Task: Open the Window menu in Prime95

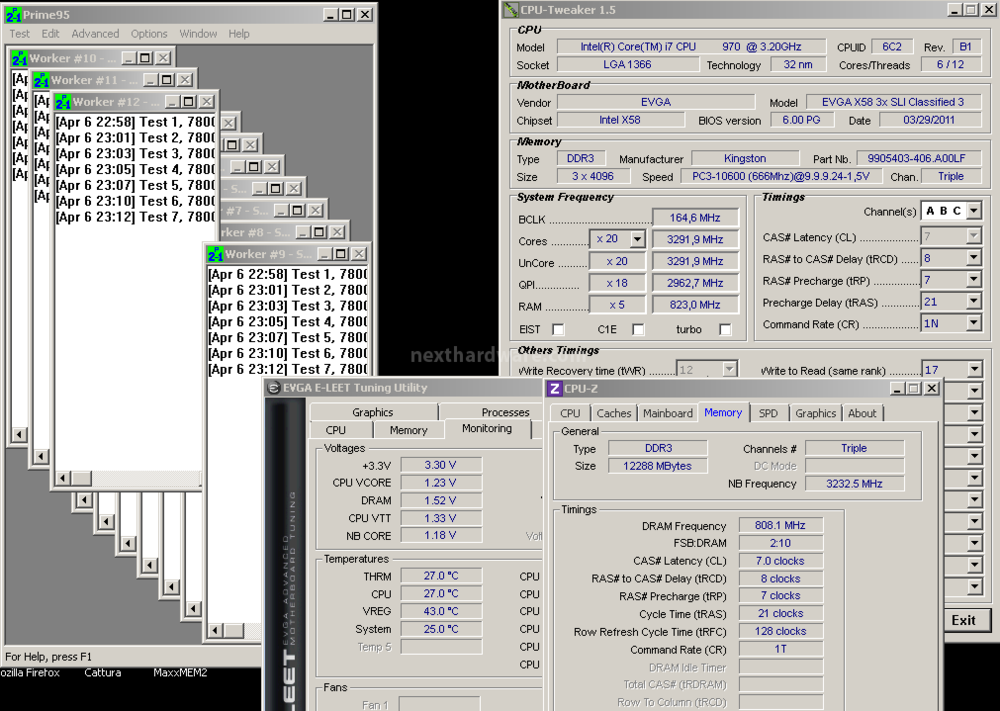Action: [198, 34]
